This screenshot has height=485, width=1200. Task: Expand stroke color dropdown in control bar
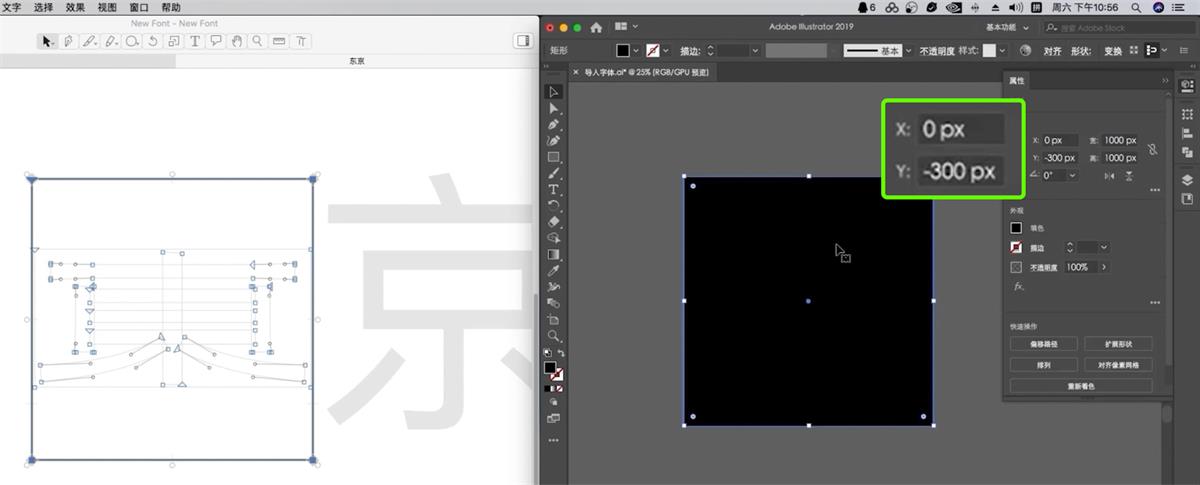(x=666, y=50)
